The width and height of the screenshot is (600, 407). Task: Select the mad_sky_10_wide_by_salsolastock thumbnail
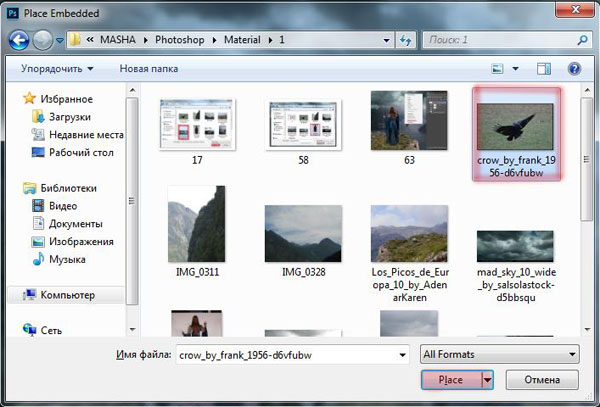(x=515, y=246)
